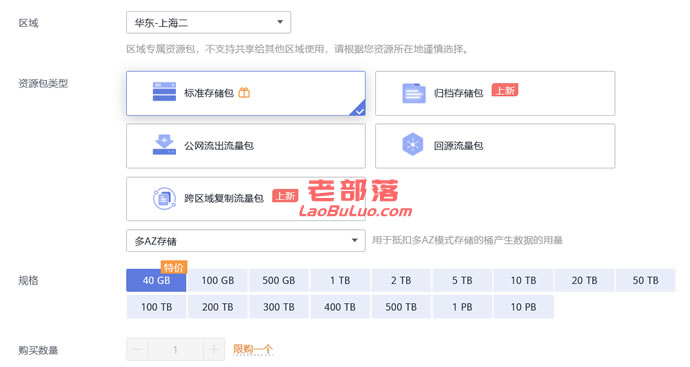Screen dimensions: 690x367
Task: Open the 多AZ存储 storage type dropdown
Action: click(246, 241)
